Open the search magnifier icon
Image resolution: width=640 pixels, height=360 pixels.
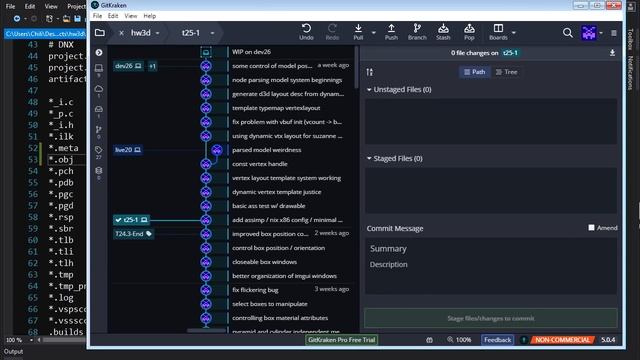pos(567,33)
